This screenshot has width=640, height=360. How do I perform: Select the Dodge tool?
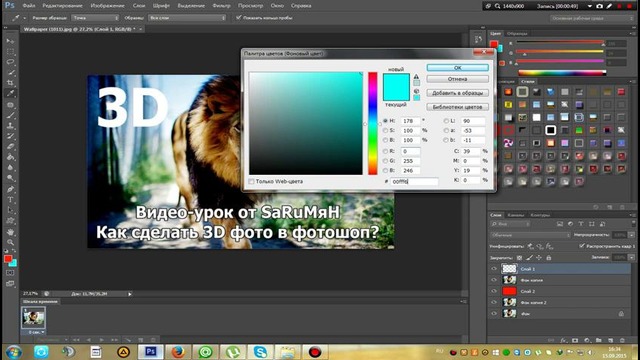[10, 178]
